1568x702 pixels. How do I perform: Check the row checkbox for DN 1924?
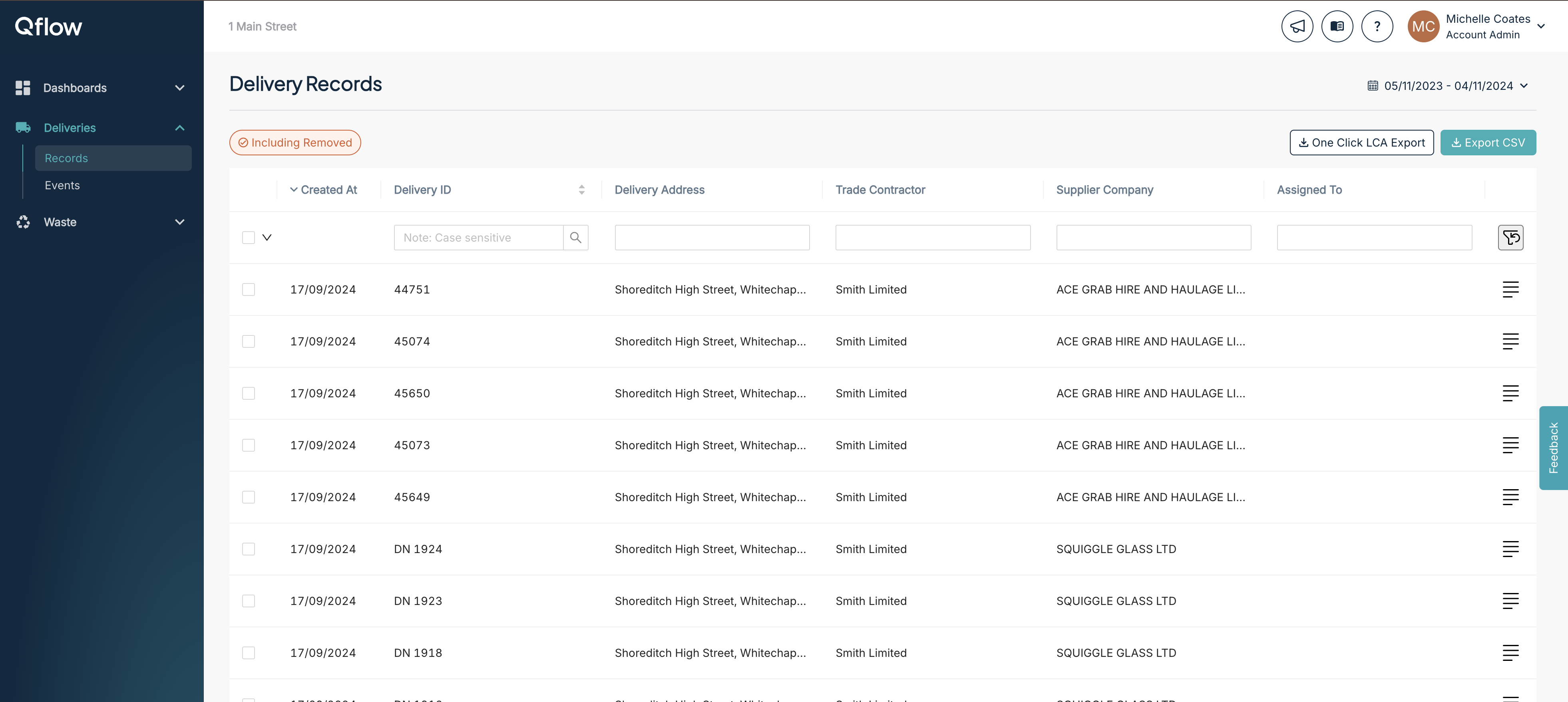[249, 549]
